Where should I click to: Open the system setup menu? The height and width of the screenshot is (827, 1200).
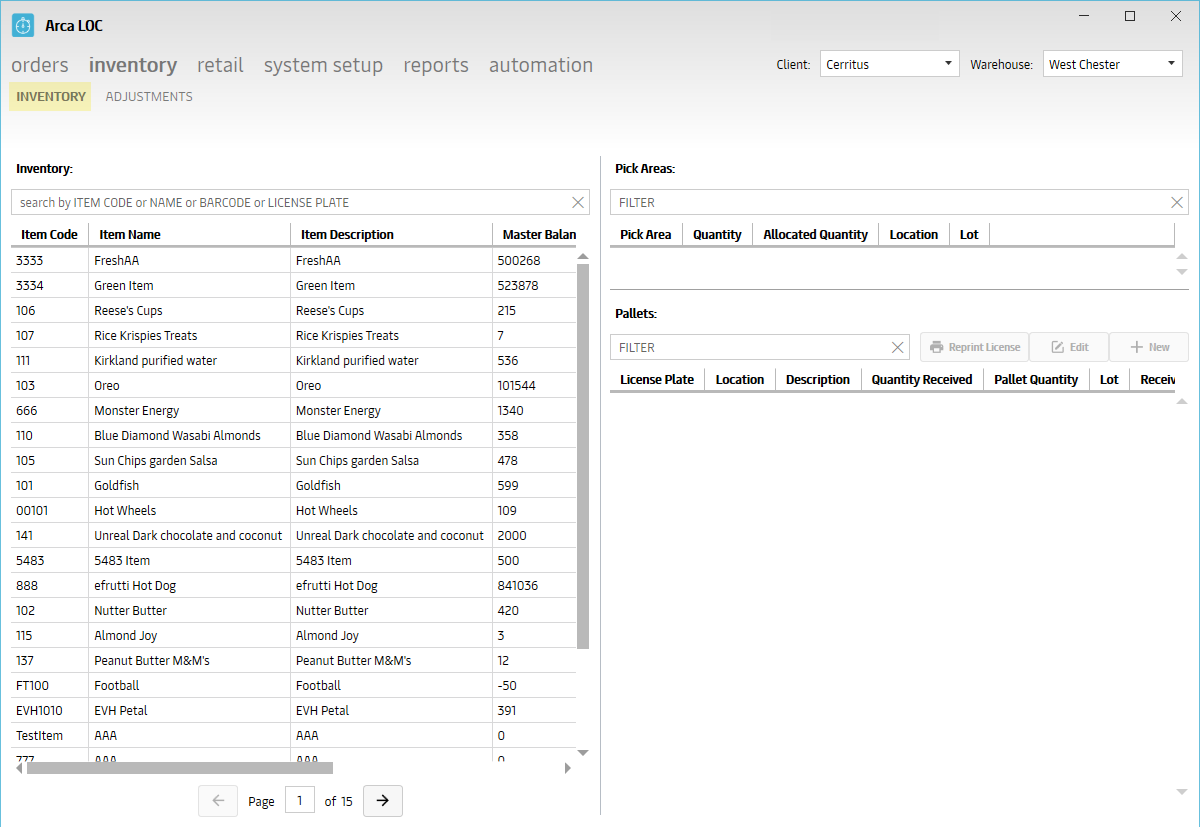click(323, 65)
